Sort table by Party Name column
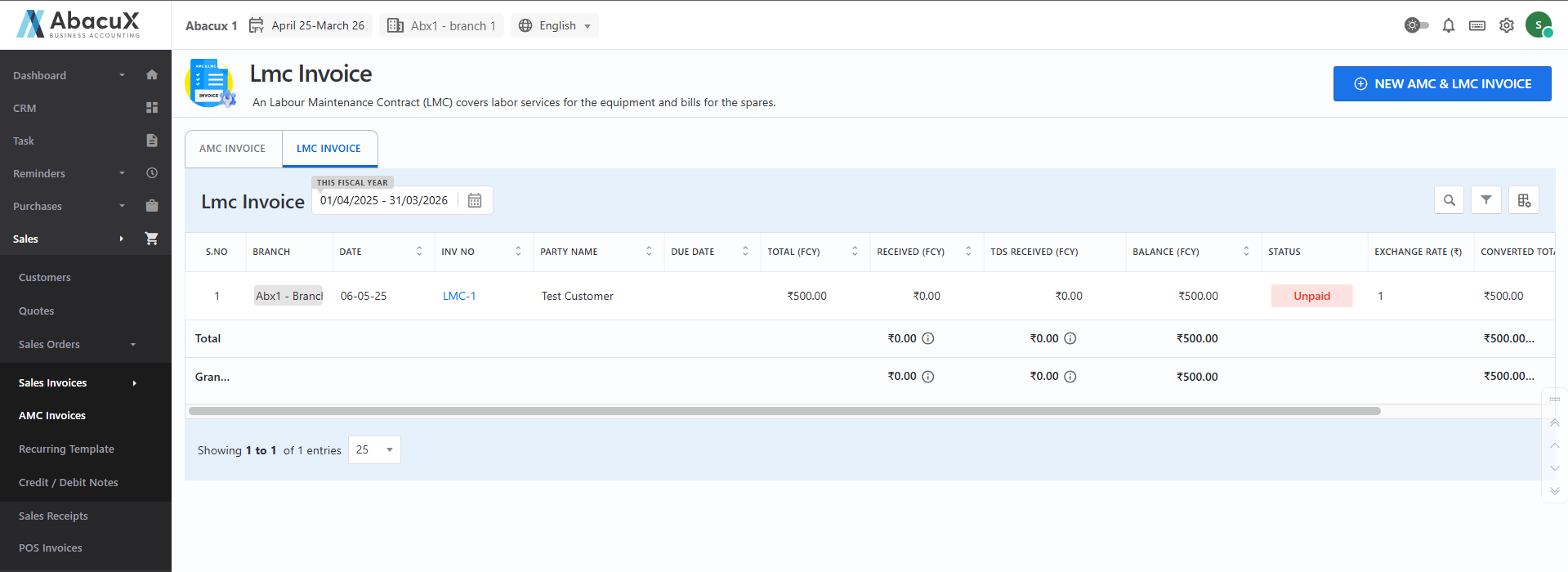This screenshot has width=1568, height=572. tap(649, 252)
